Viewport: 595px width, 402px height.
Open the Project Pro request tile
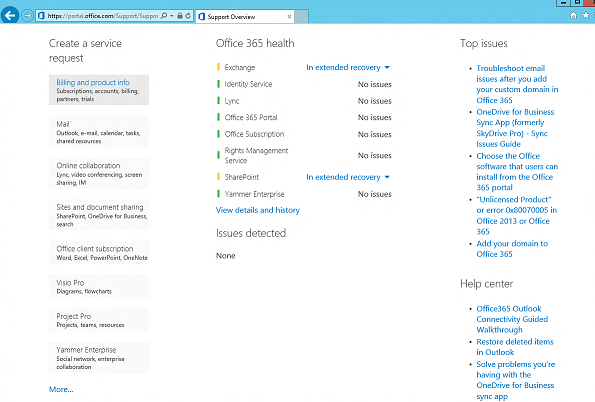(x=99, y=320)
